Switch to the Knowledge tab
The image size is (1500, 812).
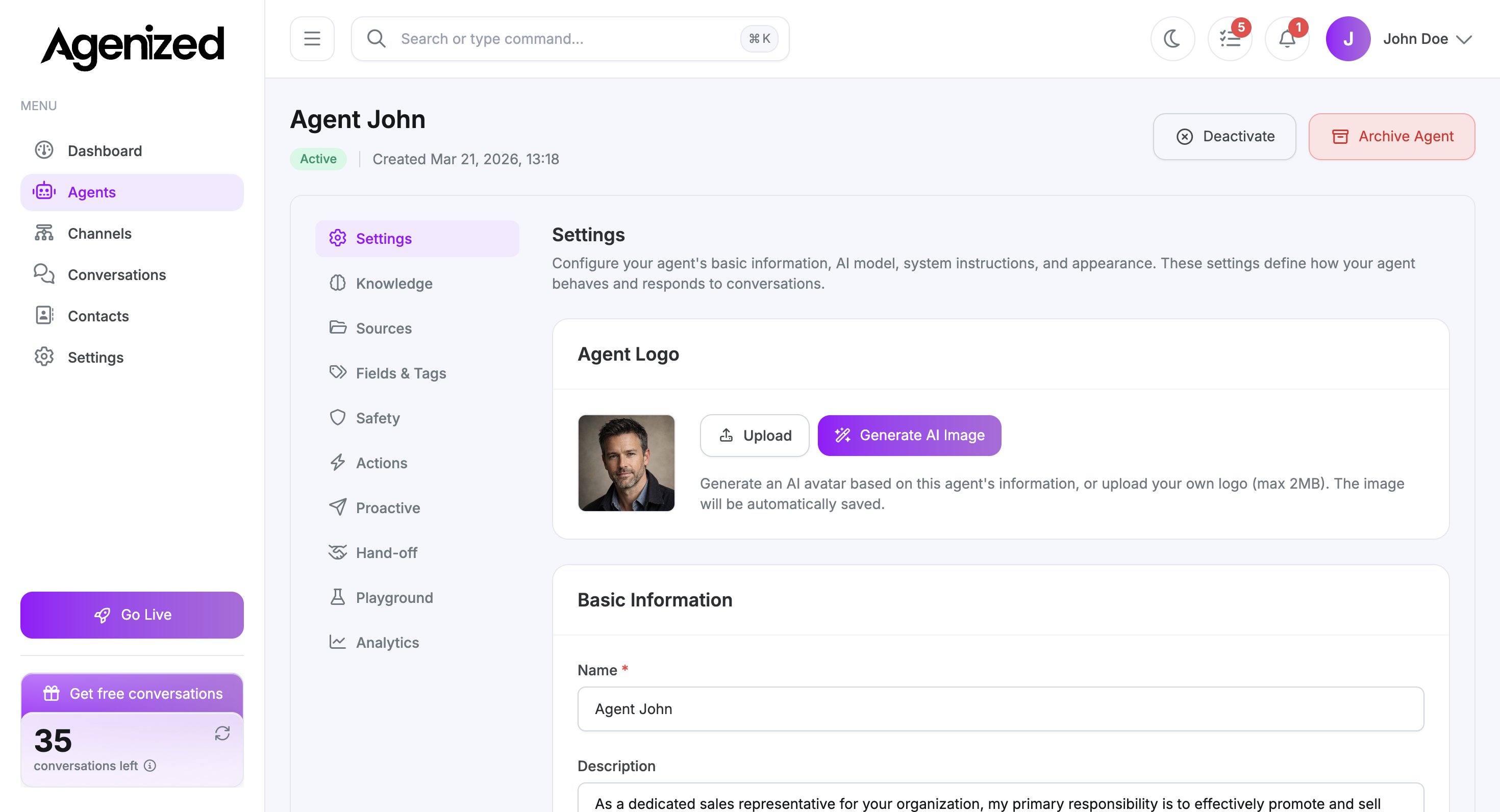click(x=417, y=284)
